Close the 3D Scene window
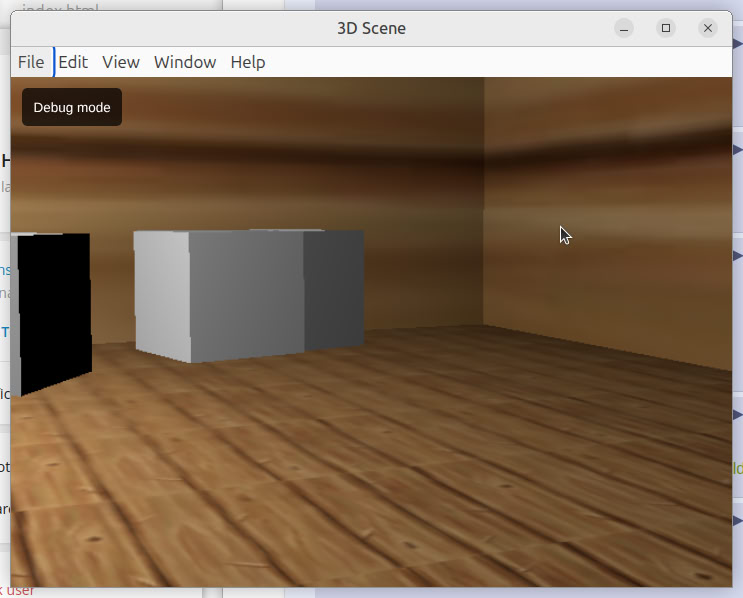This screenshot has width=743, height=598. pyautogui.click(x=707, y=28)
